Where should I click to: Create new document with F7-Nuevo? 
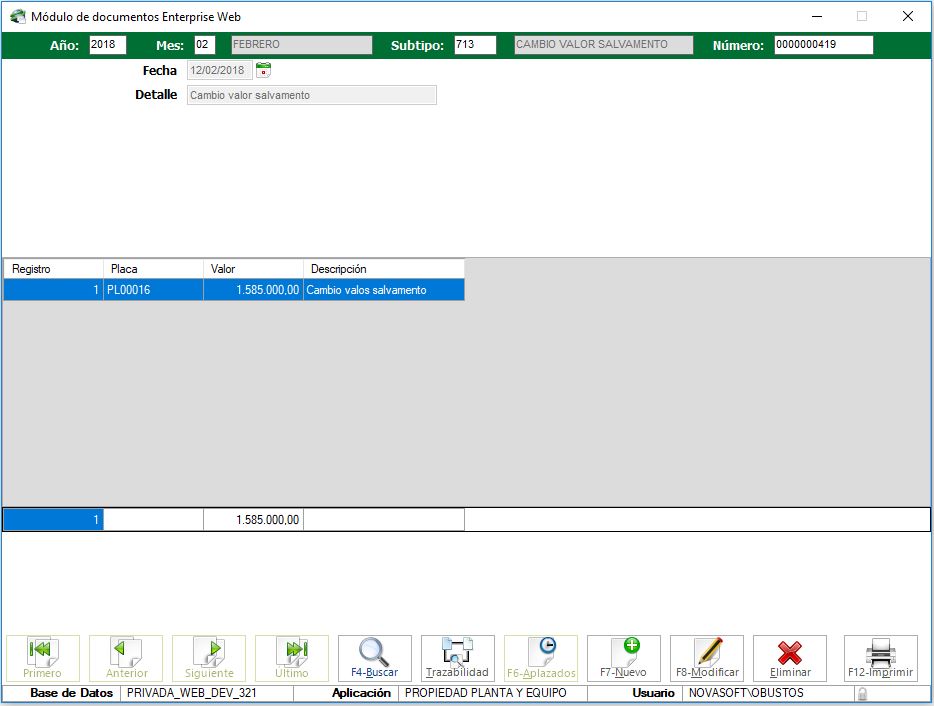point(624,658)
